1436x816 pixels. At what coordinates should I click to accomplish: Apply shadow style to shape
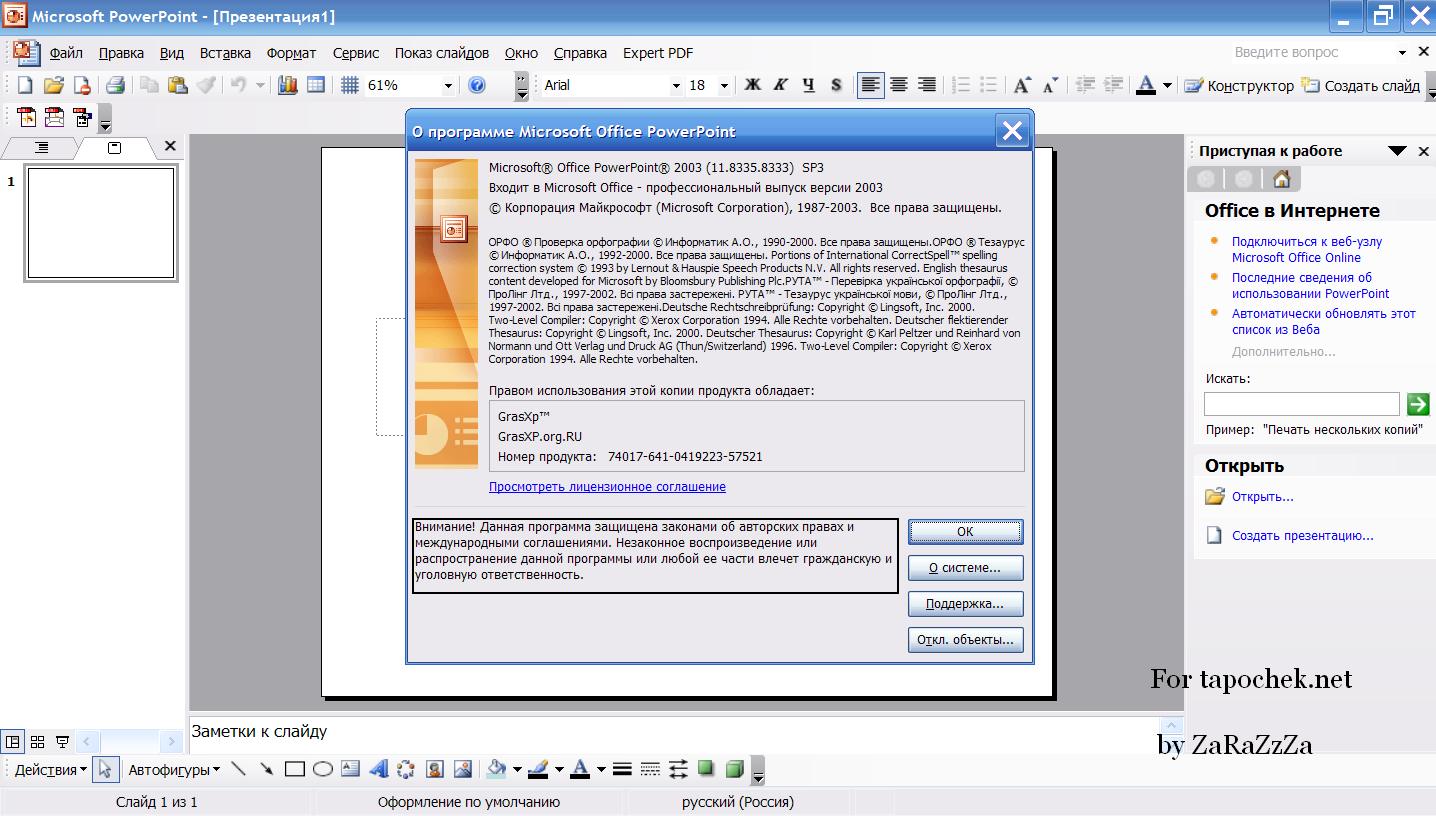click(706, 769)
